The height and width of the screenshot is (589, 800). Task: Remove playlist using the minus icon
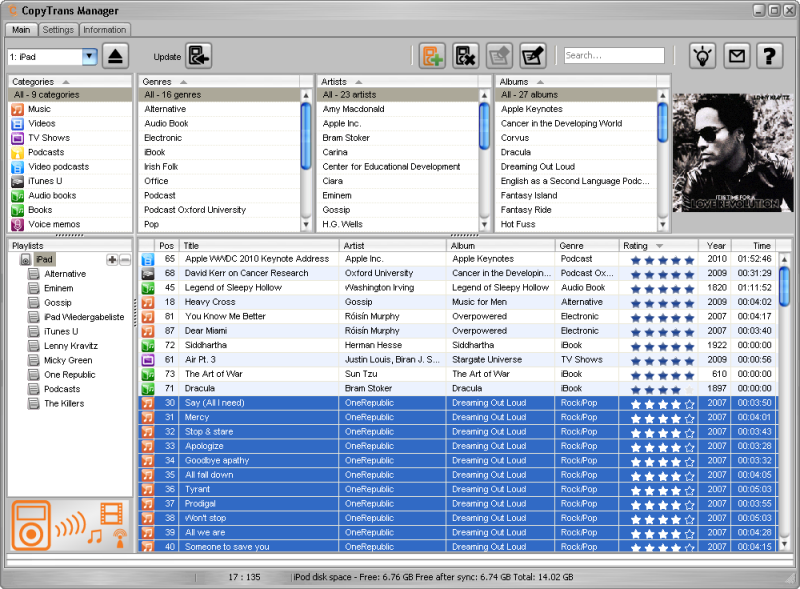[125, 260]
